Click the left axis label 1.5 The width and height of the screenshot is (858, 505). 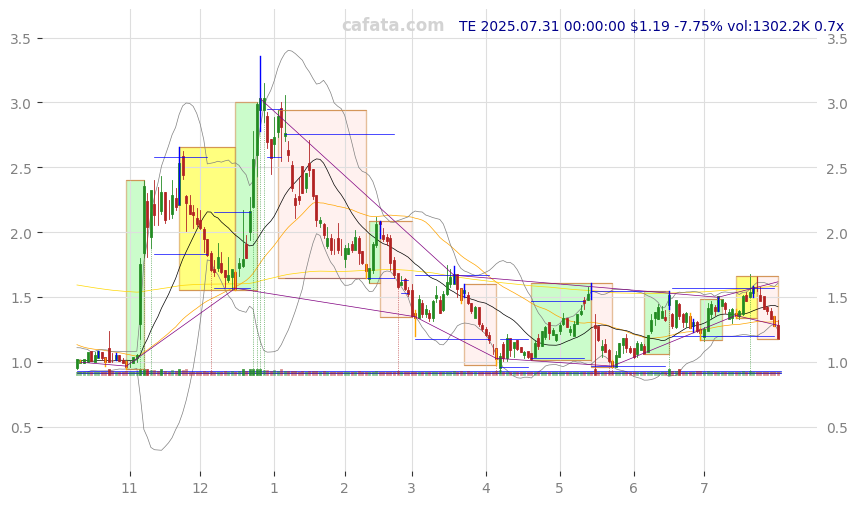(x=20, y=298)
